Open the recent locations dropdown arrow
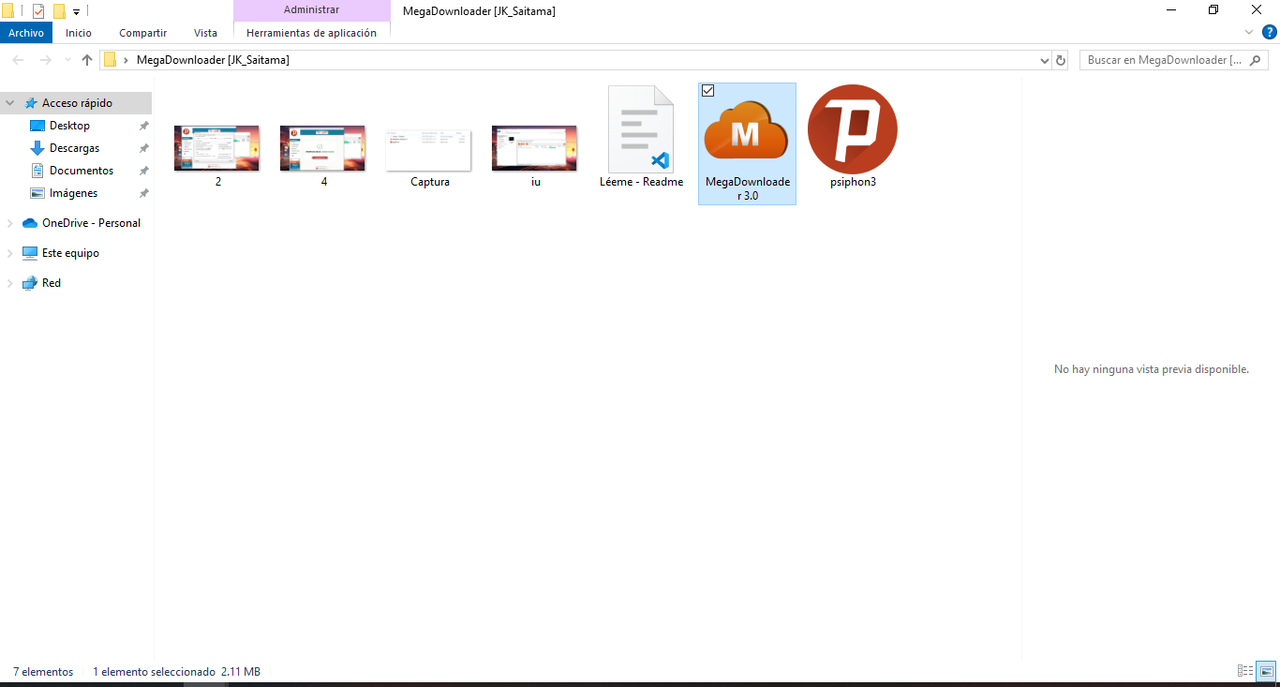Image resolution: width=1280 pixels, height=687 pixels. (x=67, y=60)
